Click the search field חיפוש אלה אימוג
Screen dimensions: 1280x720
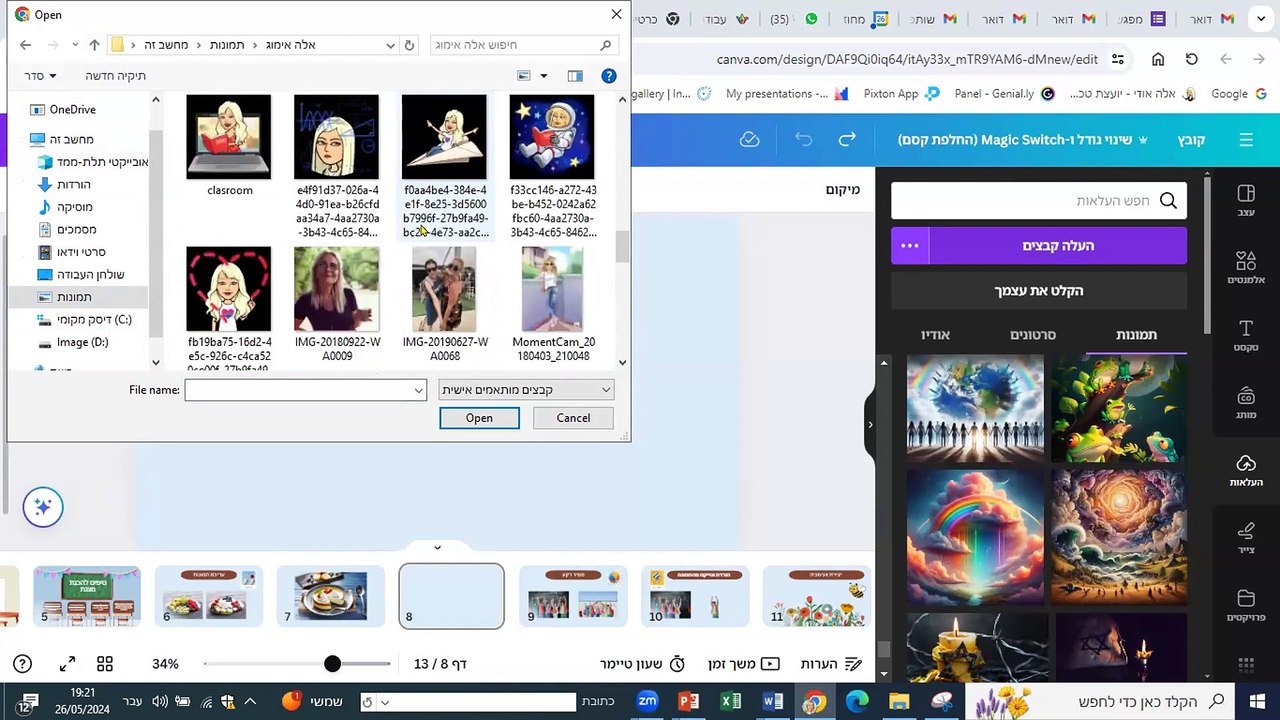tap(523, 45)
